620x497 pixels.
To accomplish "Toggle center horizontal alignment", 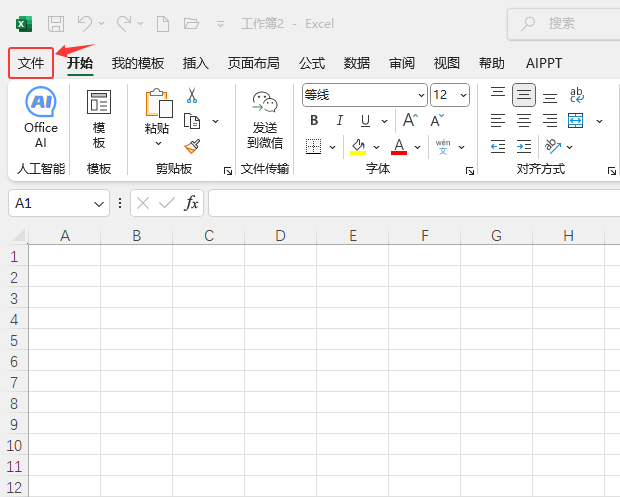I will coord(524,121).
